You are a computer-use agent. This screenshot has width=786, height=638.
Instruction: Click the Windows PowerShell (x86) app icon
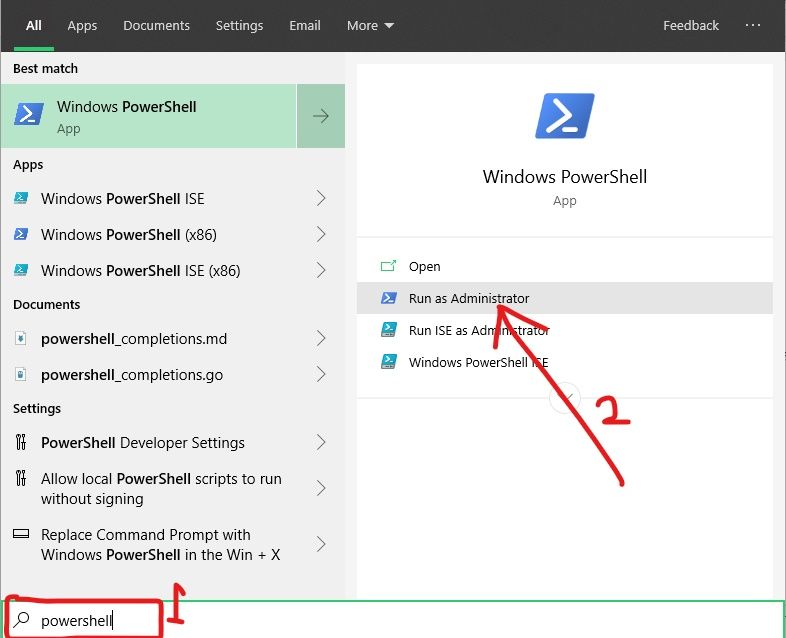(x=21, y=235)
